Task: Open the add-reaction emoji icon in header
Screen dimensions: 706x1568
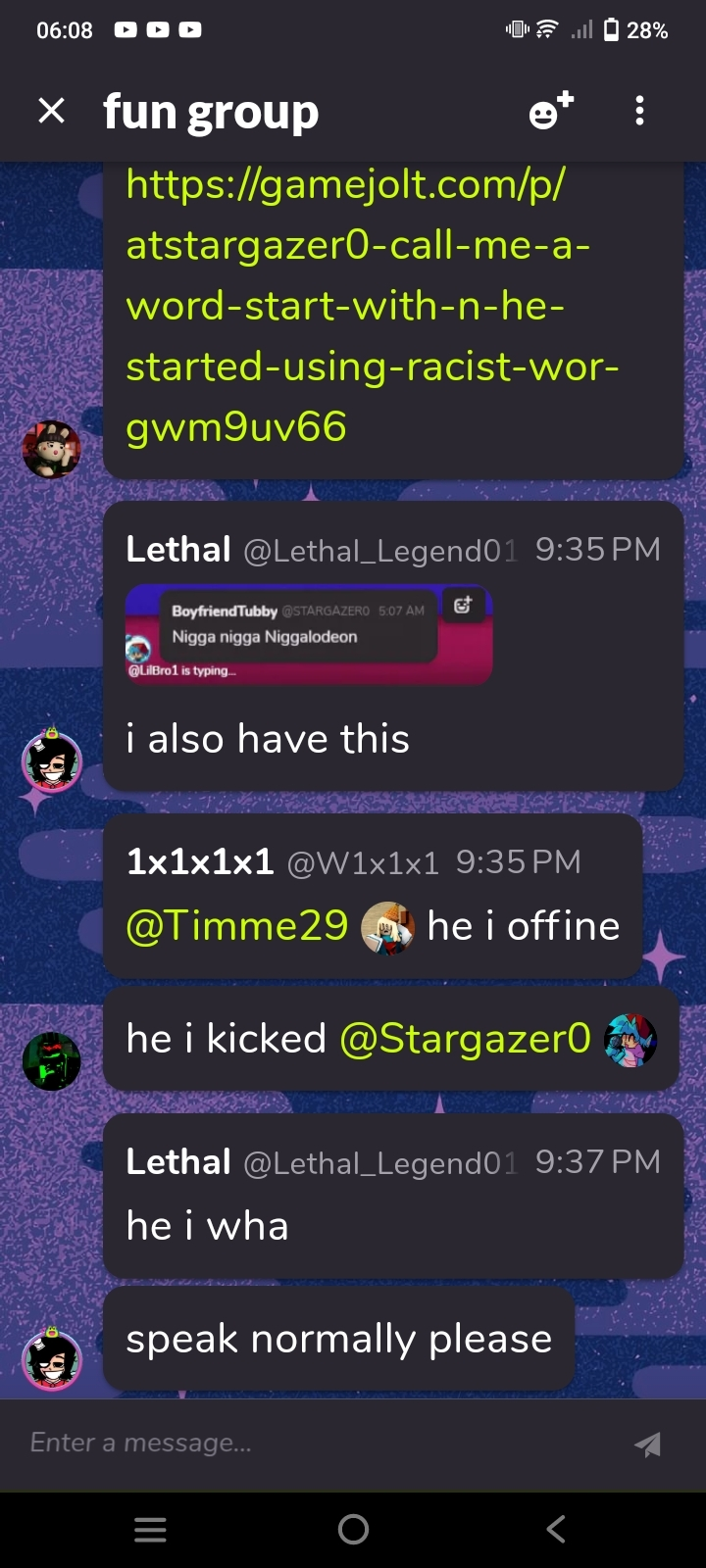Action: click(551, 111)
